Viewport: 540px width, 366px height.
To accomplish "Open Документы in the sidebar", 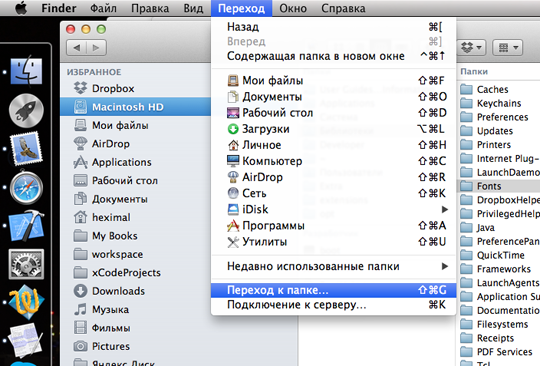I will 135,199.
